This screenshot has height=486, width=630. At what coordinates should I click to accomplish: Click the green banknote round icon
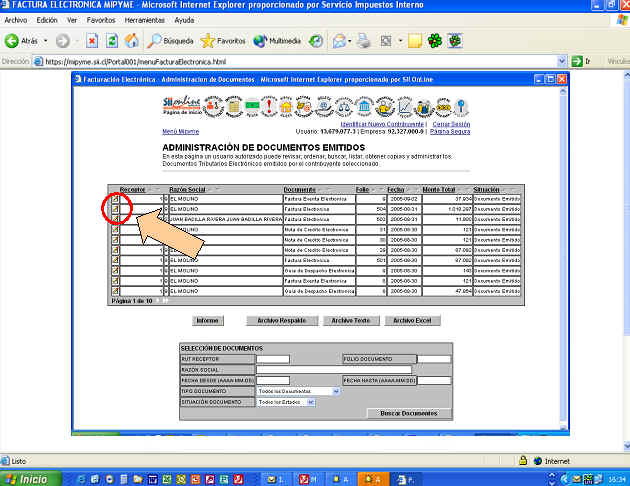252,106
